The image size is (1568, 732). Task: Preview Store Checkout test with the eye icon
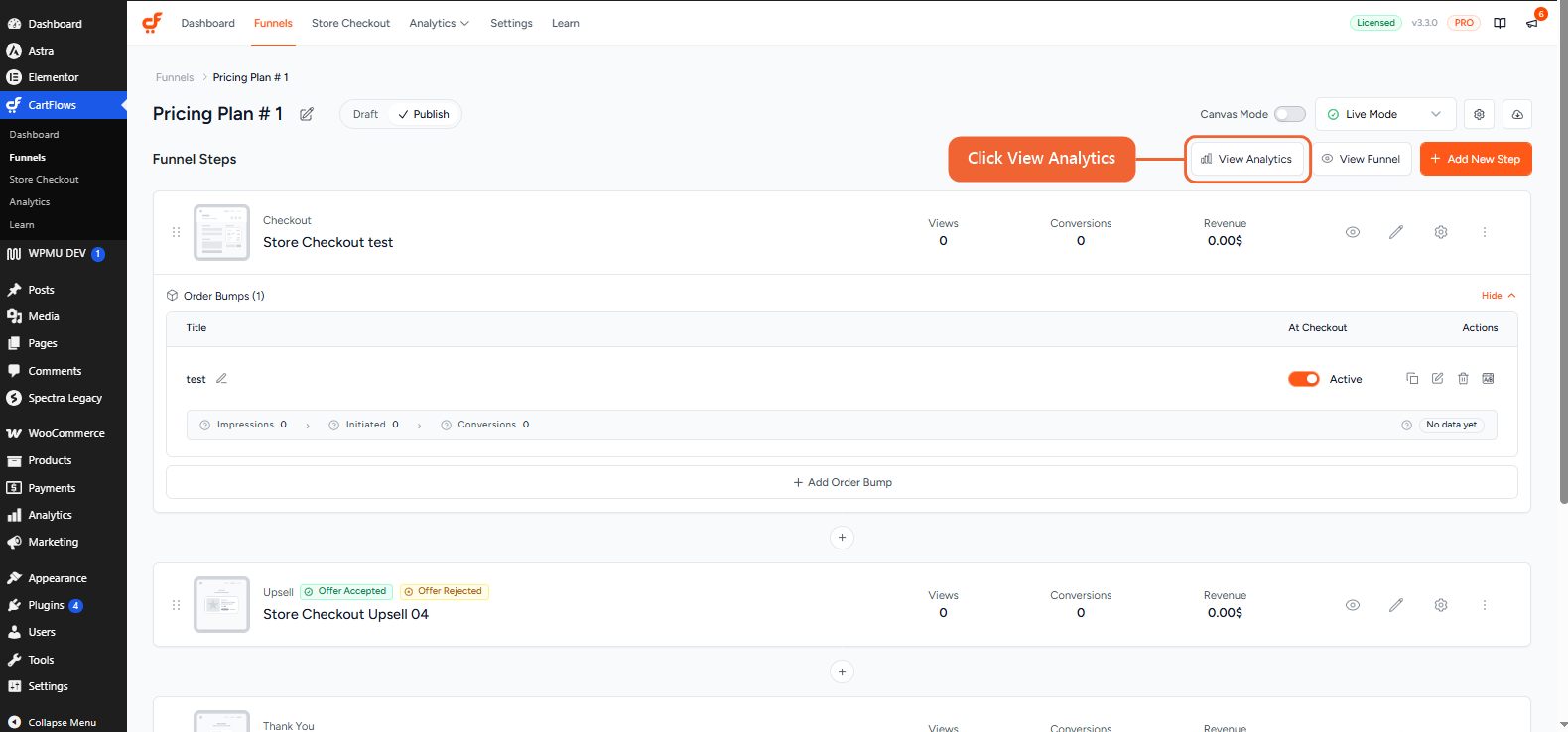(1353, 232)
